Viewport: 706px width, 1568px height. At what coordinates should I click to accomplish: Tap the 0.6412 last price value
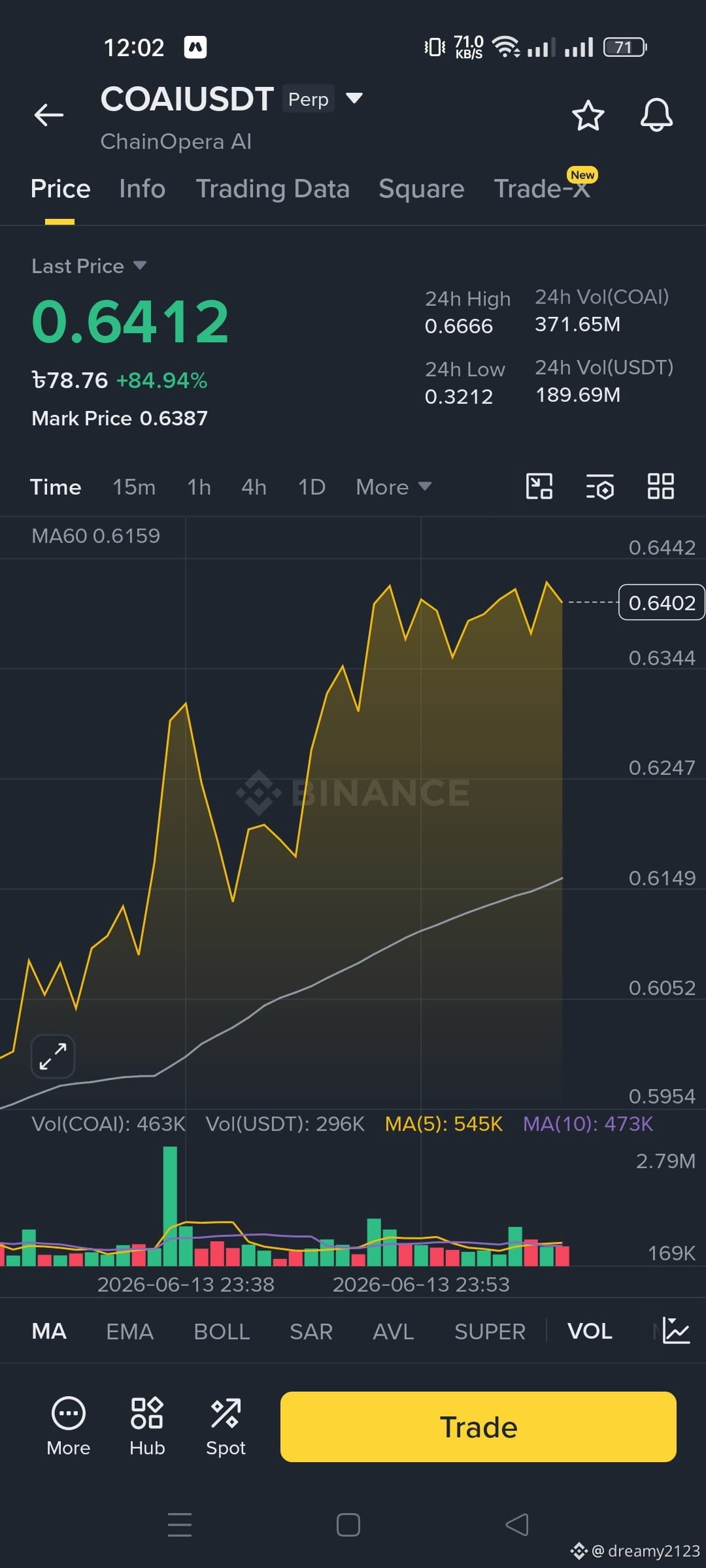tap(131, 321)
